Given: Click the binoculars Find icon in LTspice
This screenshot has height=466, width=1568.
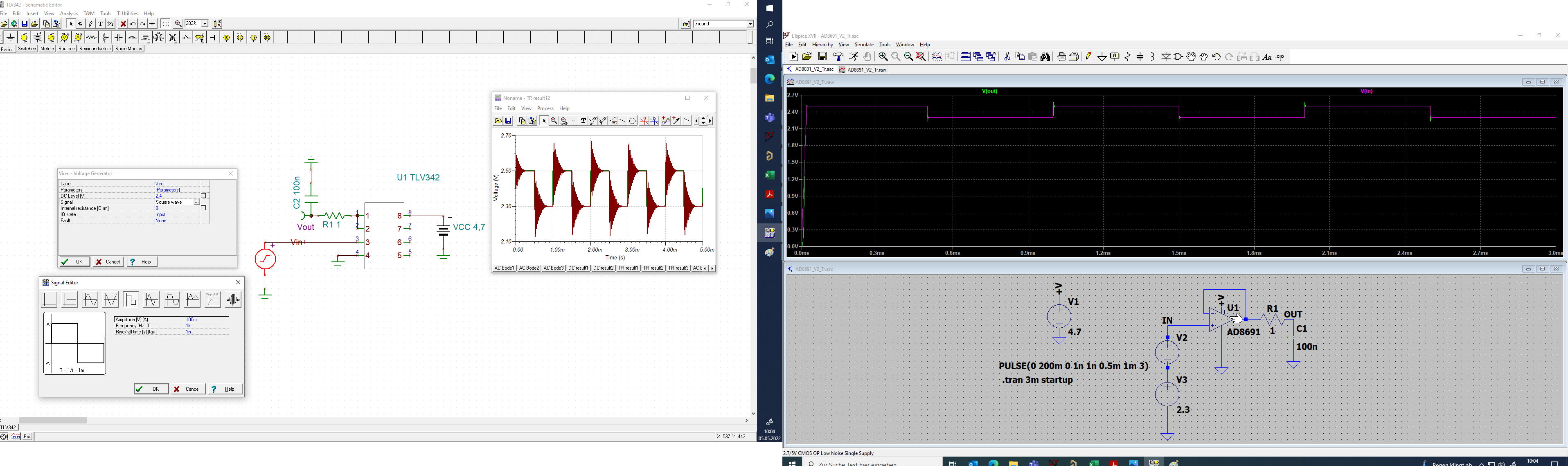Looking at the screenshot, I should tap(1046, 56).
